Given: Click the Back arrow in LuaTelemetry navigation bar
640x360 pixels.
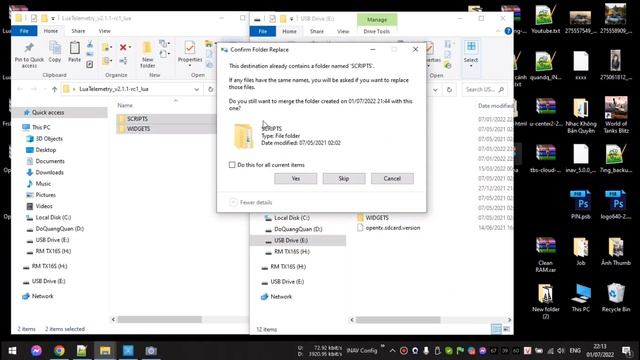Looking at the screenshot, I should (20, 89).
